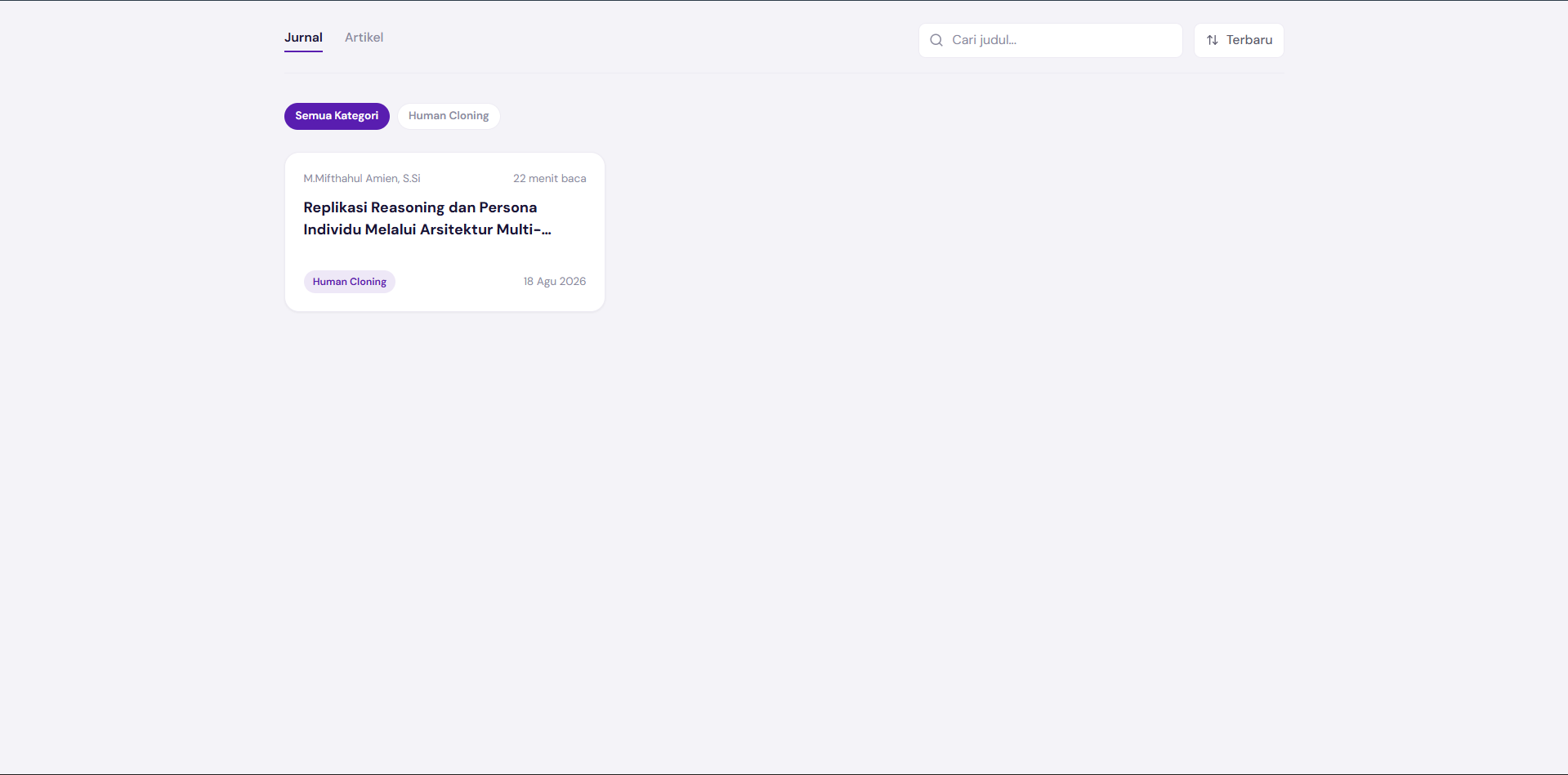The width and height of the screenshot is (1568, 775).
Task: Click the search magnifier icon
Action: point(936,40)
